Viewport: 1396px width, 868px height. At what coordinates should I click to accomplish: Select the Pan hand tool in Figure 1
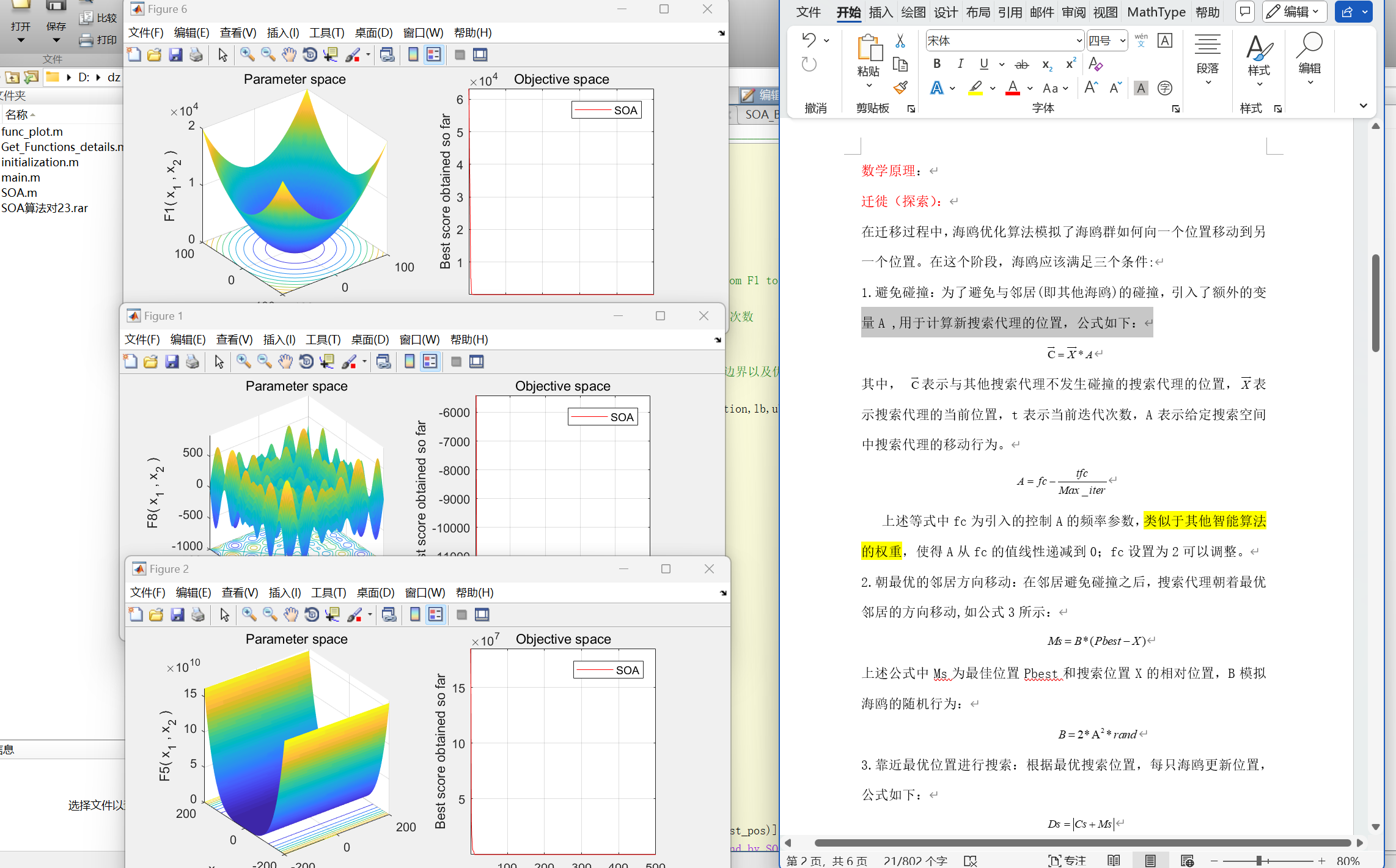[285, 362]
